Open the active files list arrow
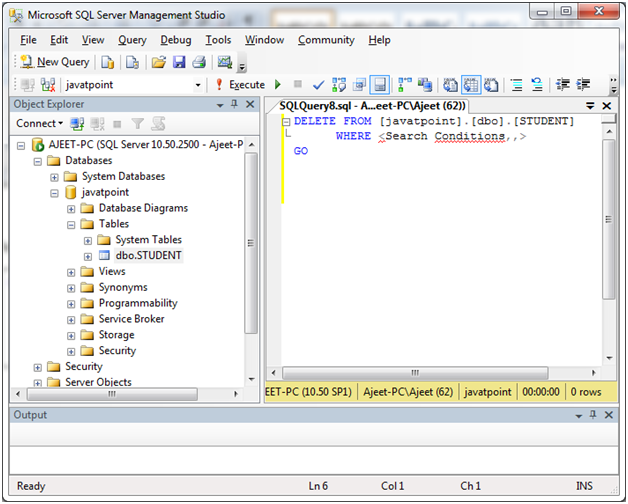The height and width of the screenshot is (504, 628). pos(590,106)
